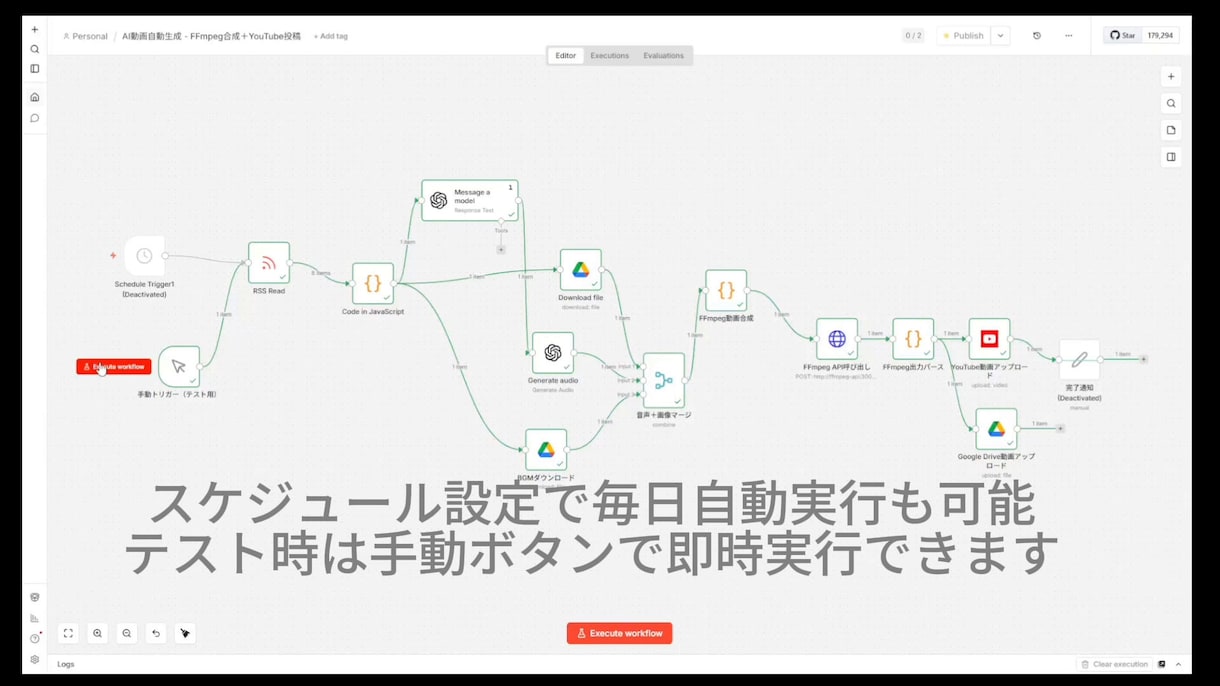
Task: Open the three-dot more options menu
Action: point(1068,36)
